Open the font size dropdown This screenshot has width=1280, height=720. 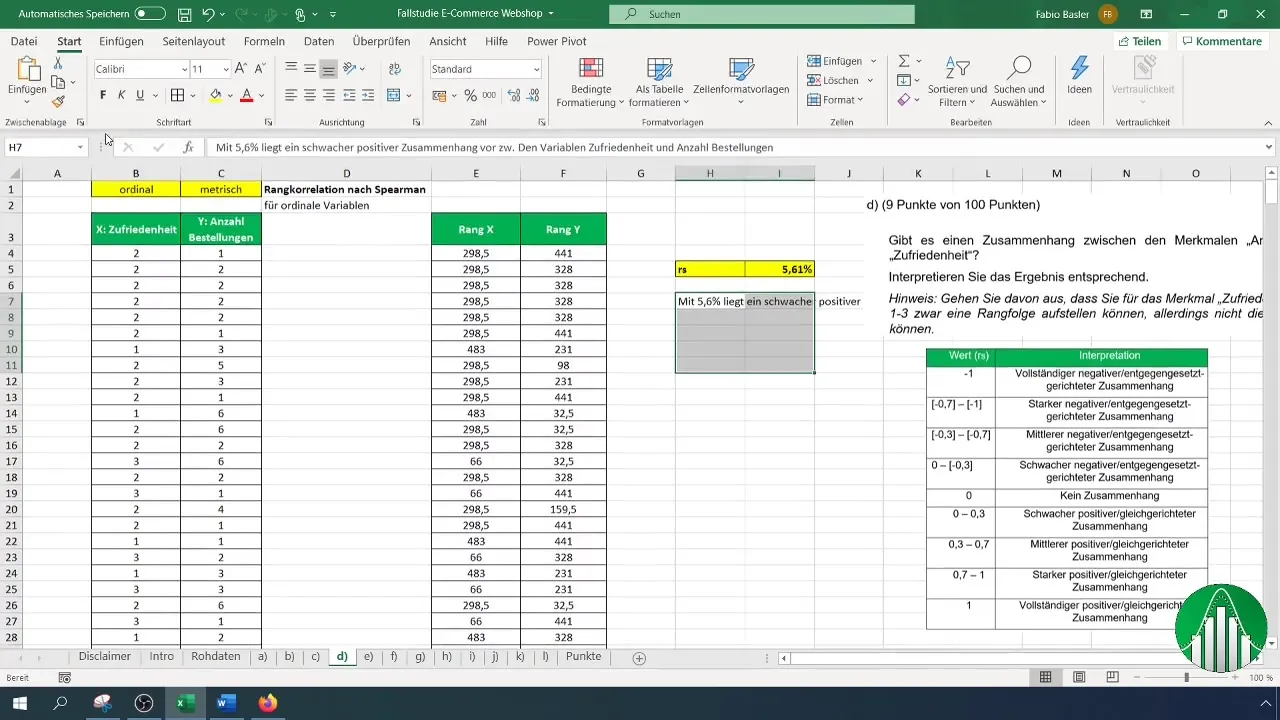[226, 69]
